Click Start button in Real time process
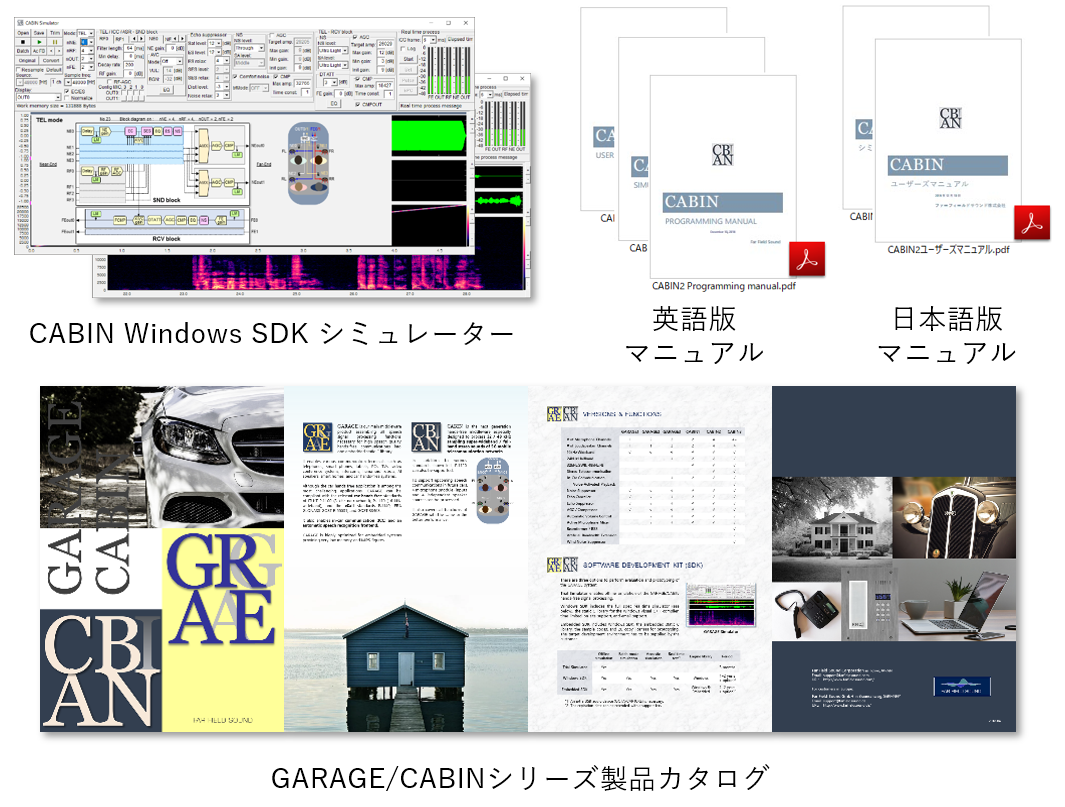This screenshot has height=807, width=1065. coord(408,59)
